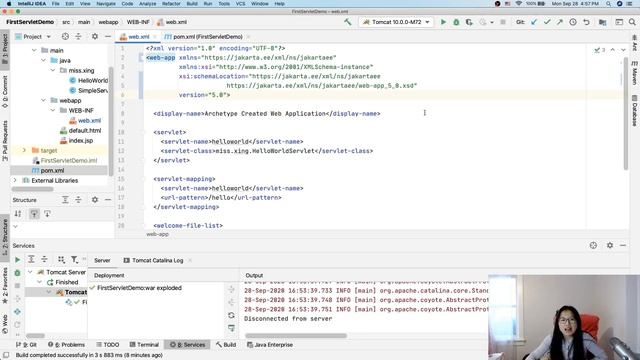Collapse all services in Services toolbar

click(x=44, y=260)
